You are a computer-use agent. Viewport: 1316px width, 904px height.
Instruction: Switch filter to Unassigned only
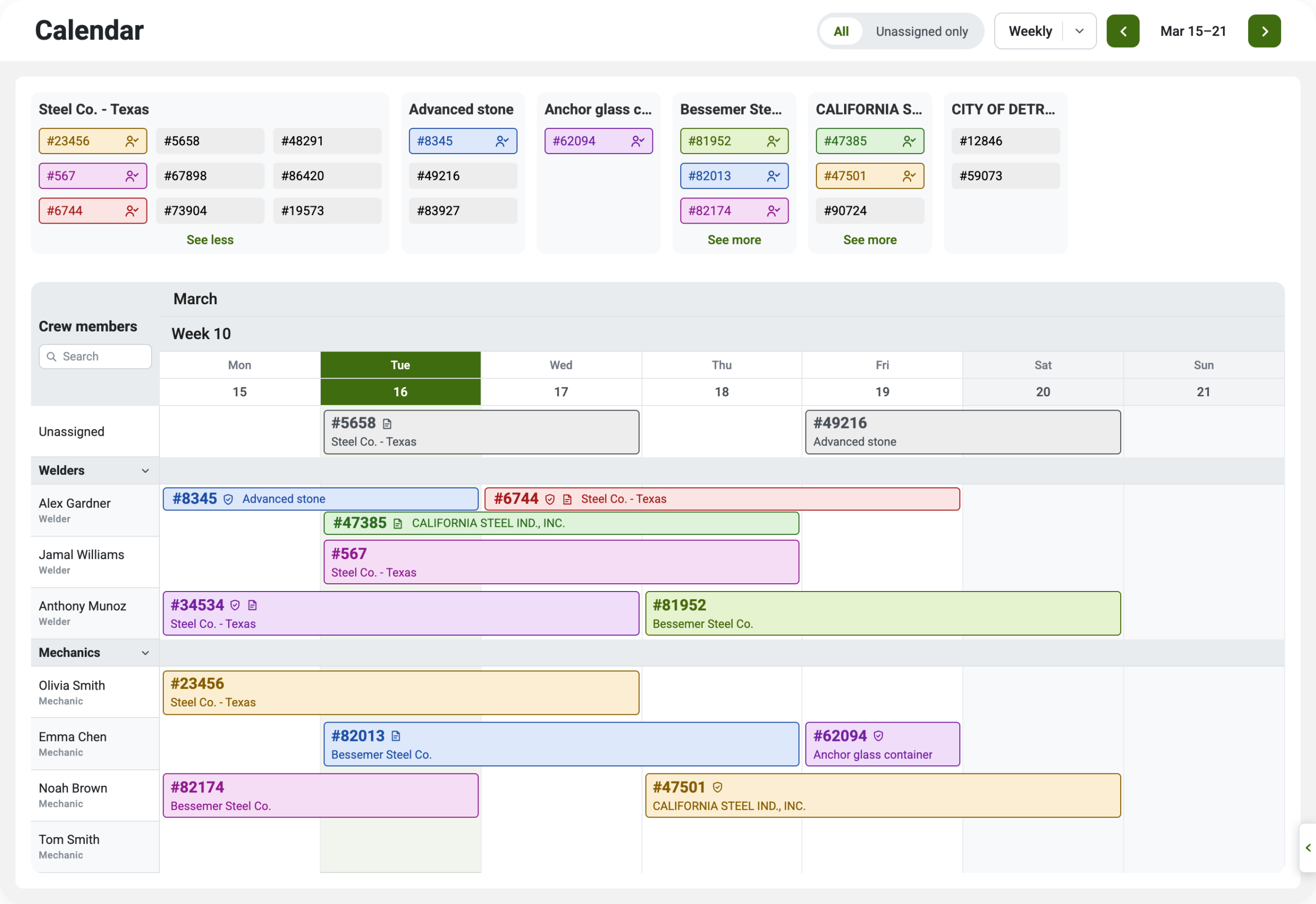point(922,31)
